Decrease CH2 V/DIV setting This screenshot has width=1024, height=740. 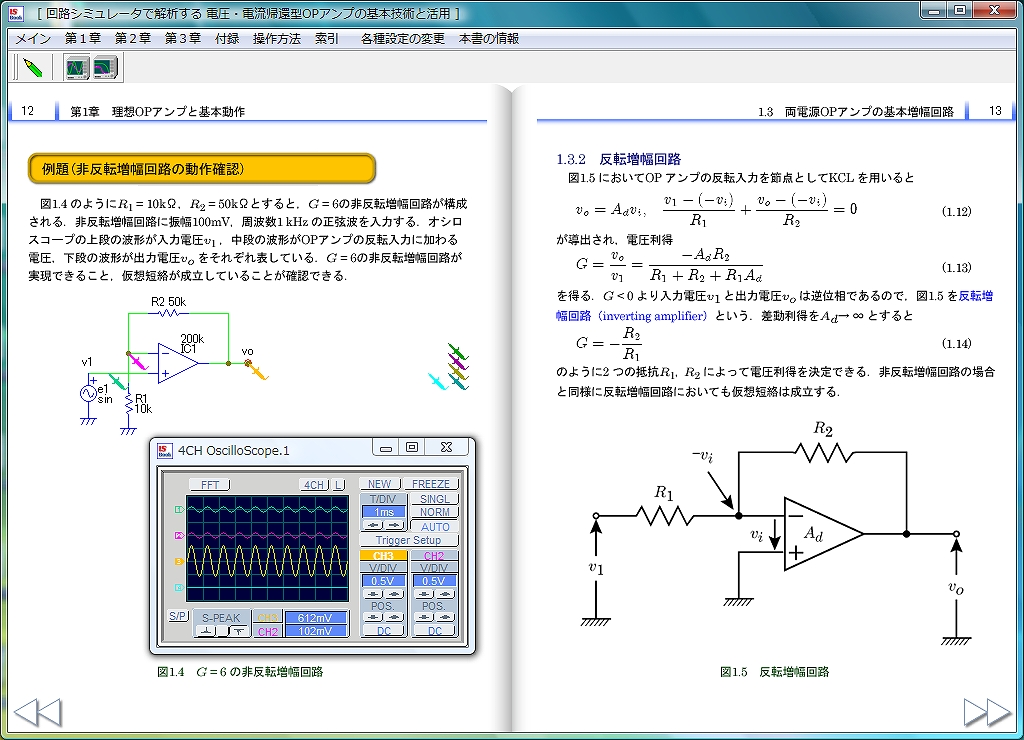[x=424, y=594]
